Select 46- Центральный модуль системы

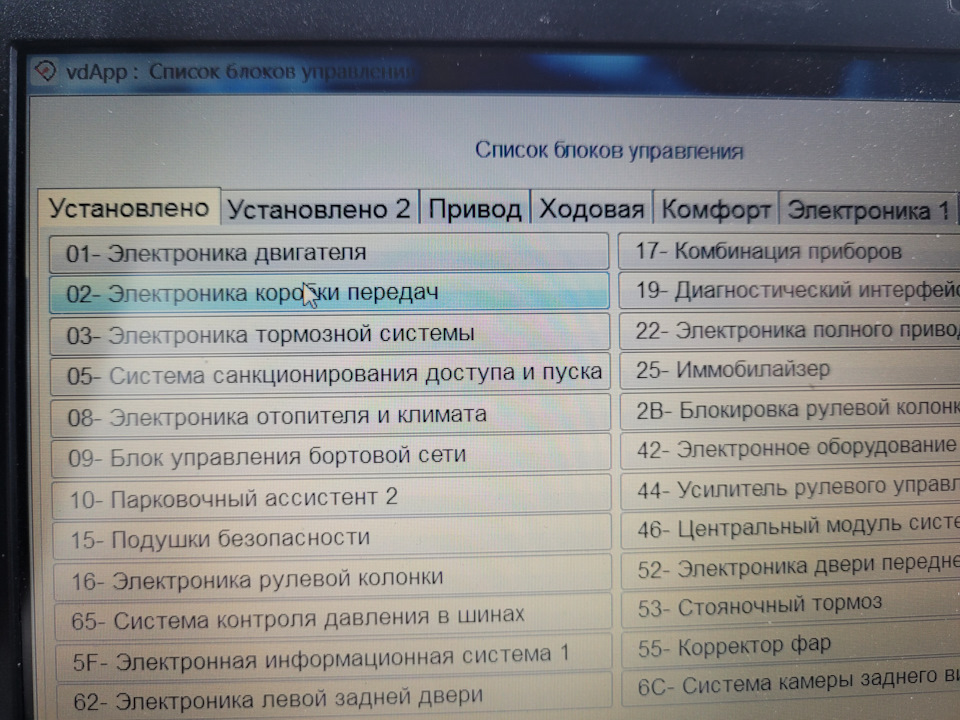792,528
